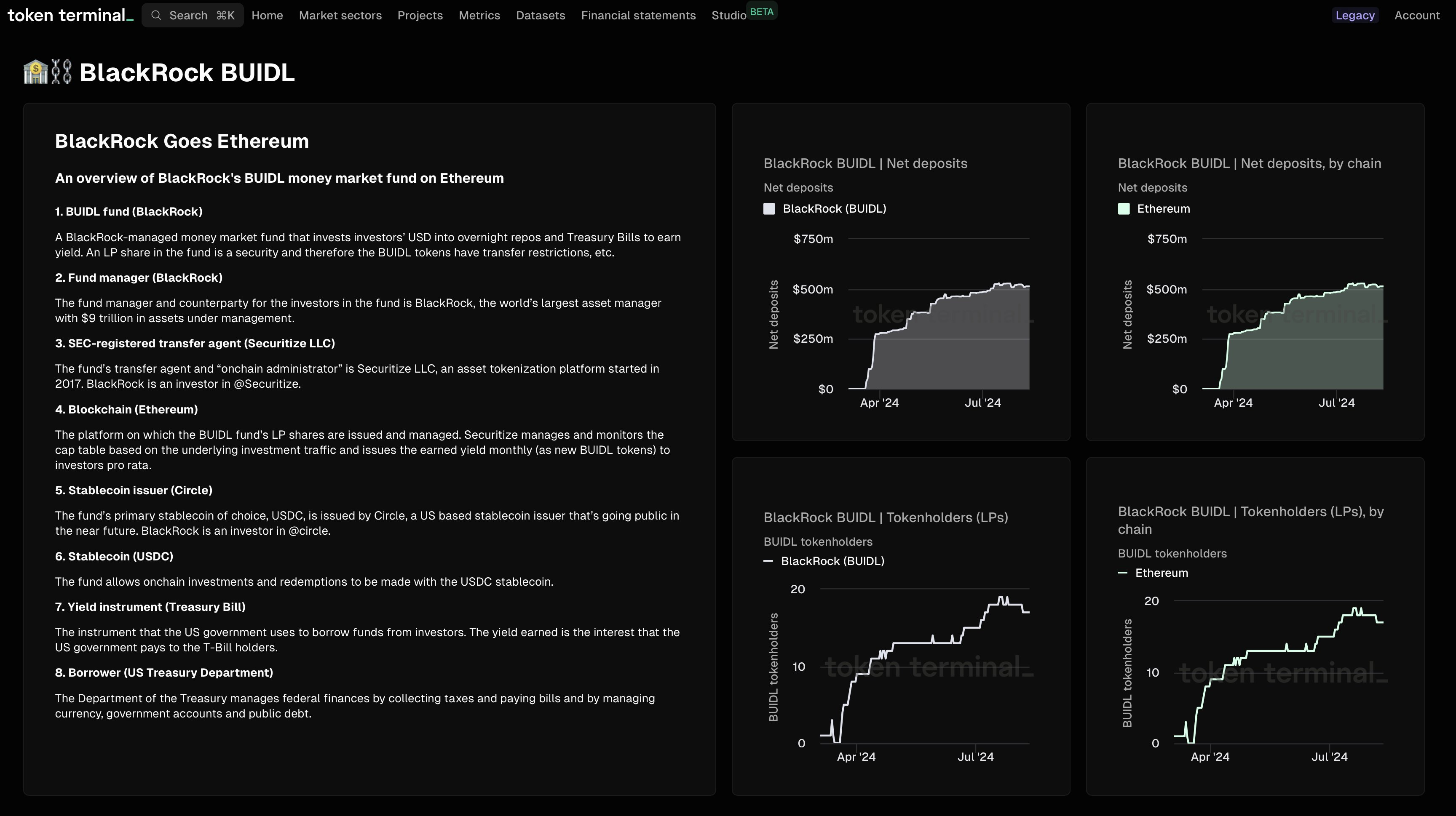
Task: Go to Financial statements page
Action: (x=638, y=15)
